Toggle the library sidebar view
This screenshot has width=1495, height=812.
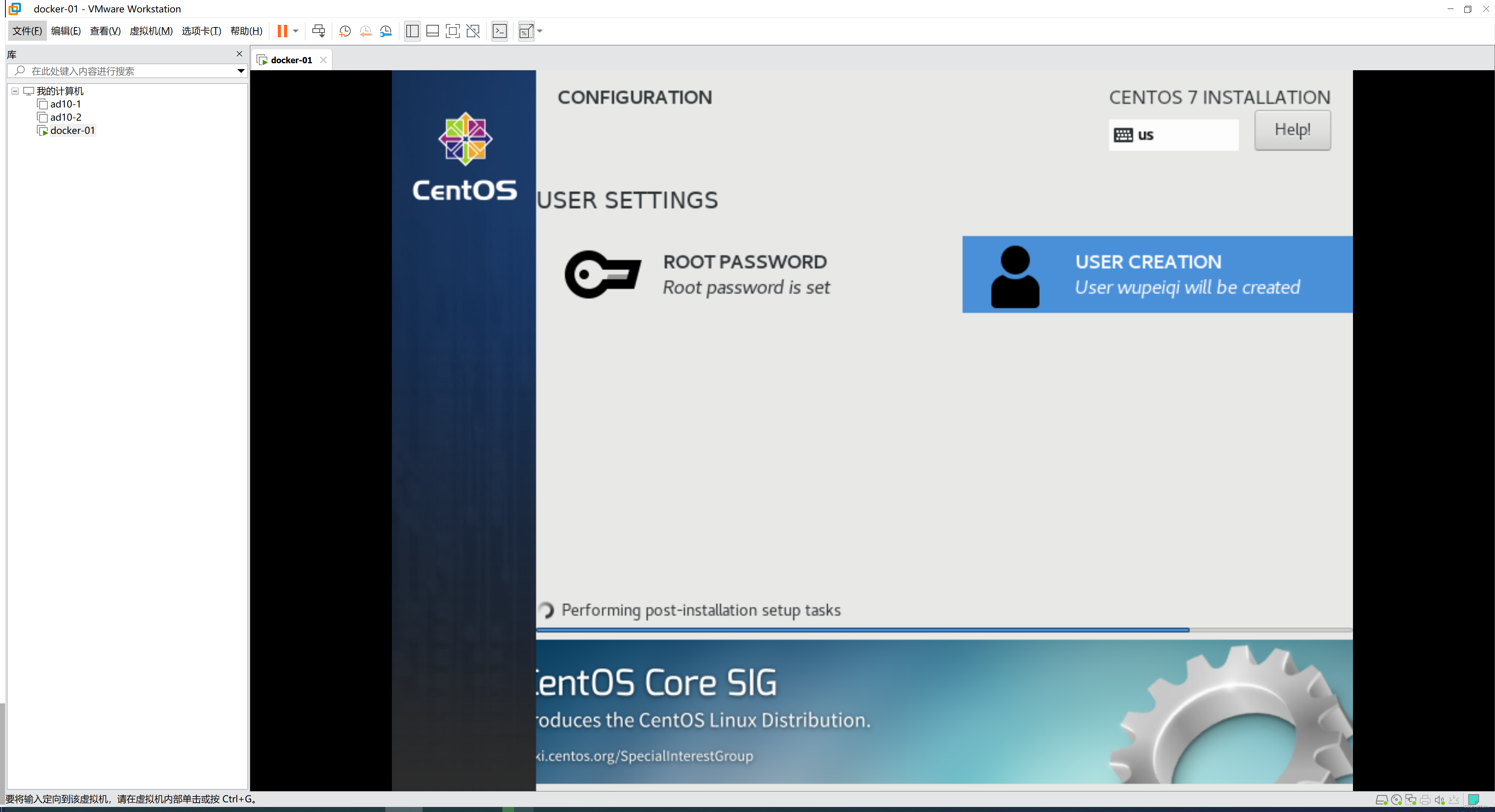coord(412,31)
